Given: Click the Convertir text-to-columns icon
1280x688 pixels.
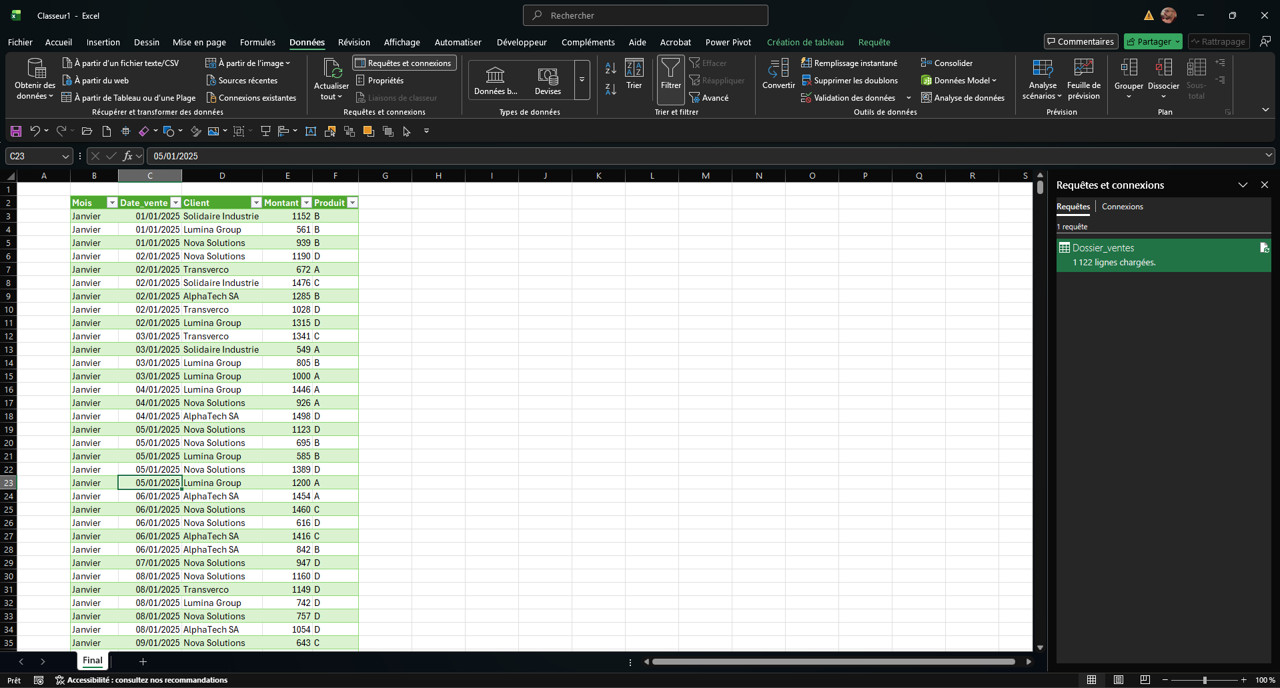Looking at the screenshot, I should click(778, 70).
